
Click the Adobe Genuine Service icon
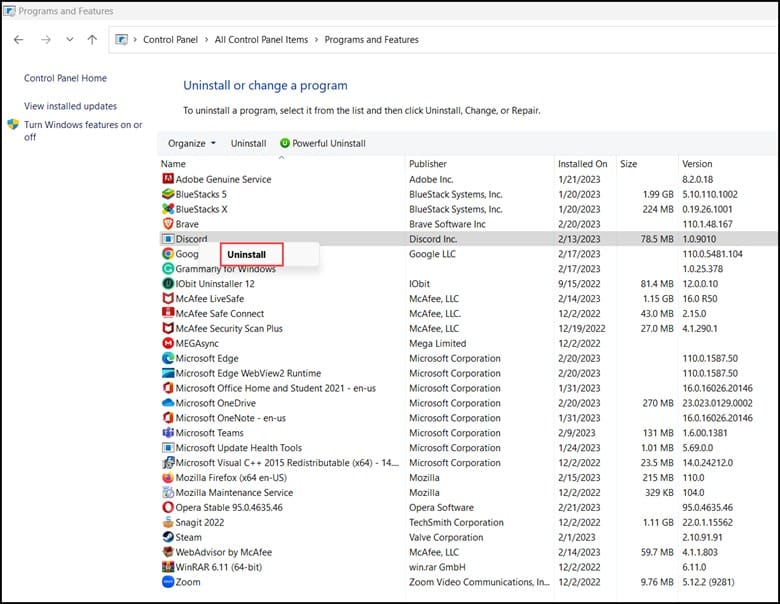click(x=167, y=179)
